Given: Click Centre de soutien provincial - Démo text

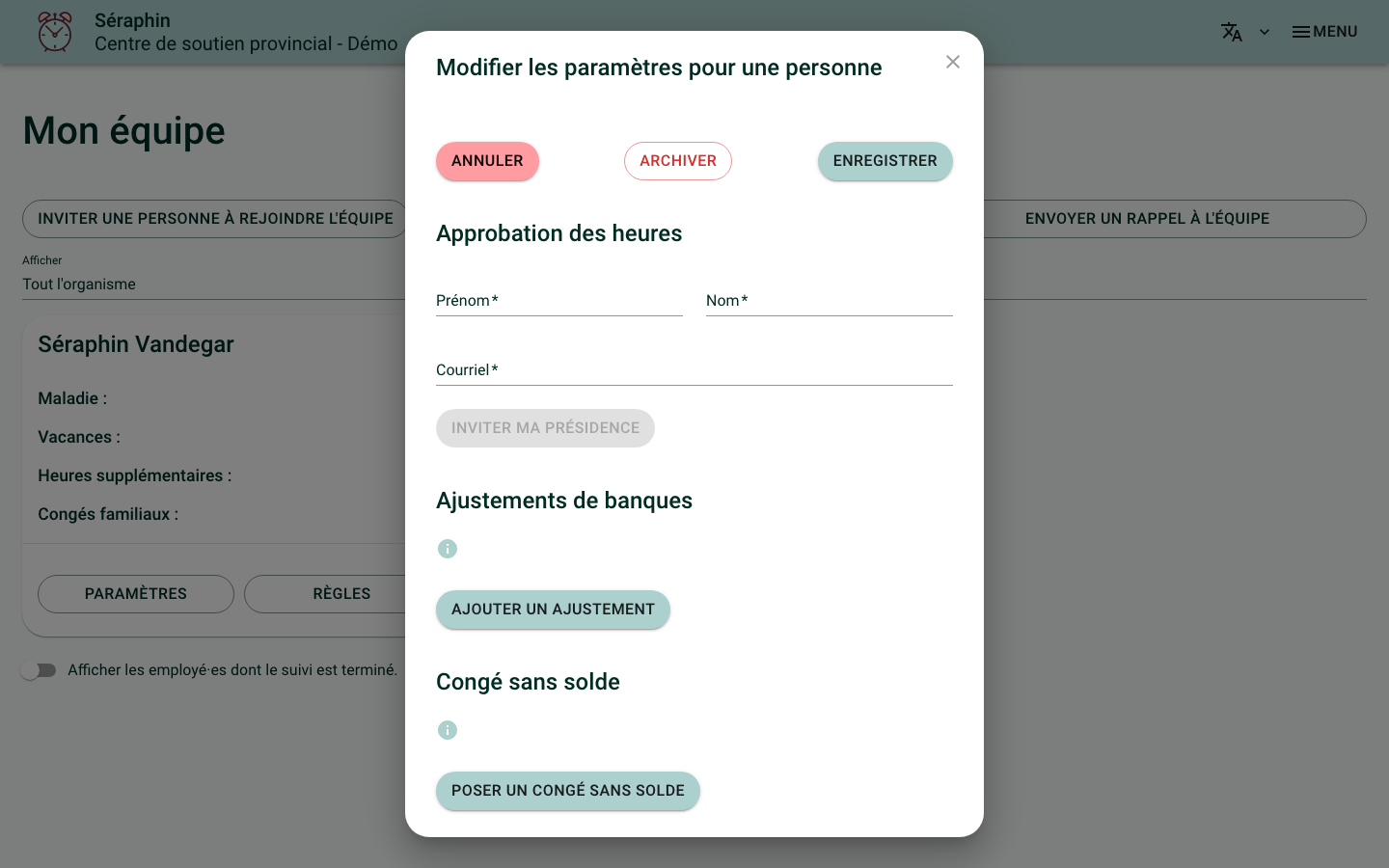Looking at the screenshot, I should point(246,43).
